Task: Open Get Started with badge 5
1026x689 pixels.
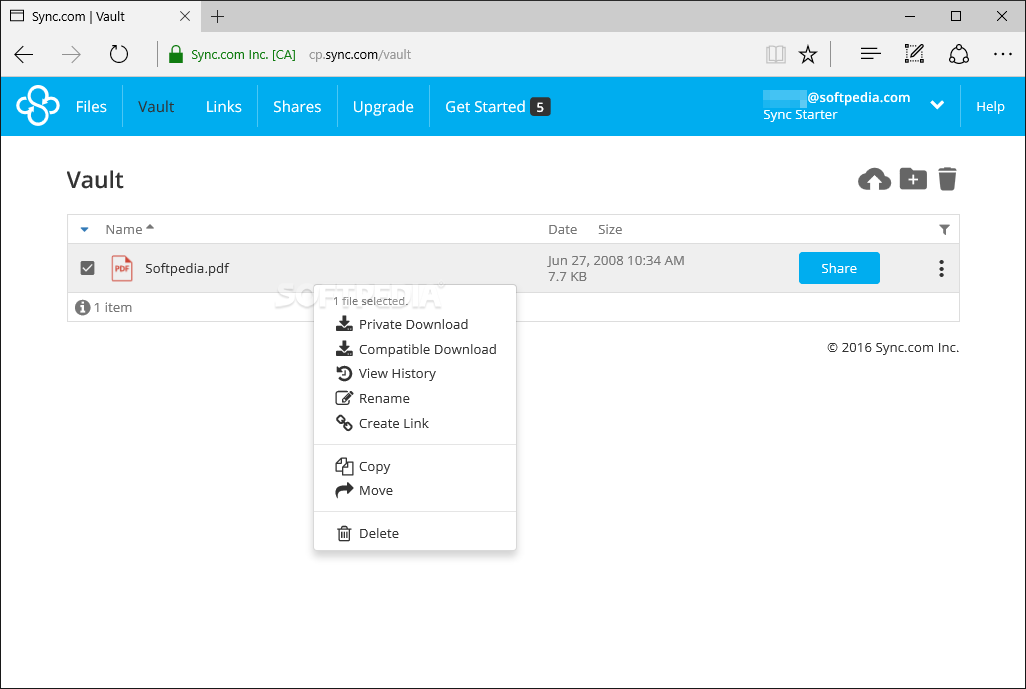Action: 497,107
